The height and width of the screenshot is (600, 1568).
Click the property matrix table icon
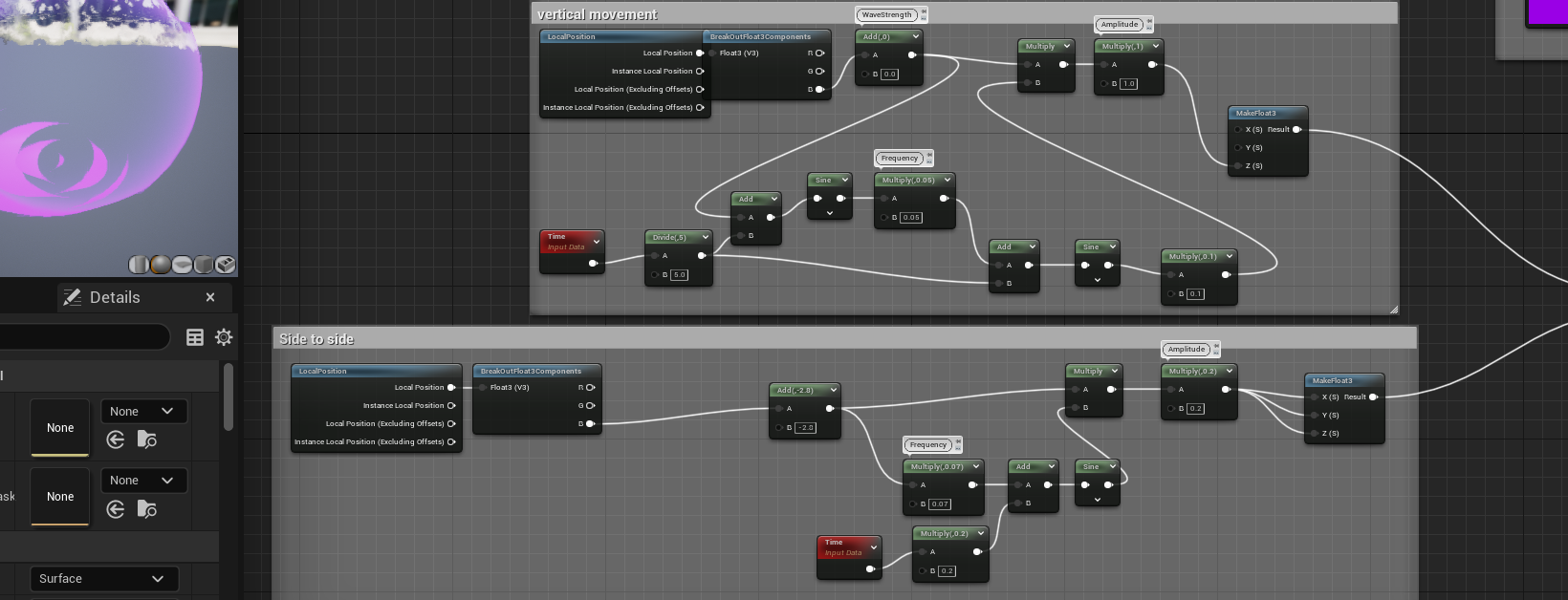pos(195,337)
